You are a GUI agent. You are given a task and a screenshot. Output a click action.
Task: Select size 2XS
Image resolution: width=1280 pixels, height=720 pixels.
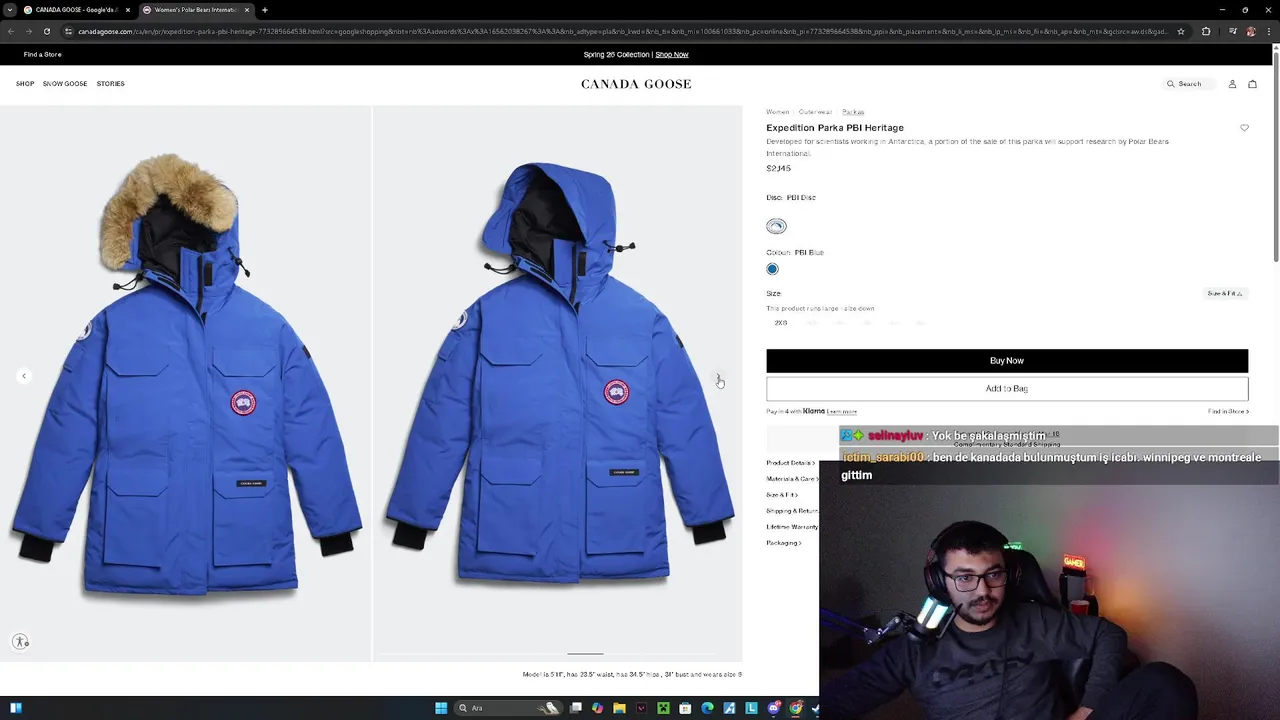click(781, 323)
